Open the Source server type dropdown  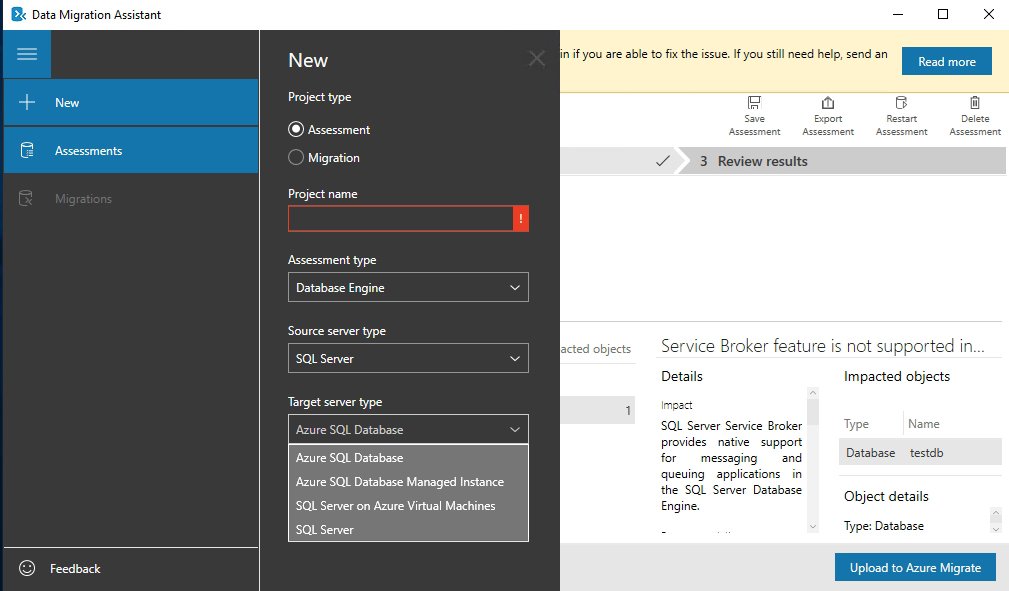pos(408,359)
